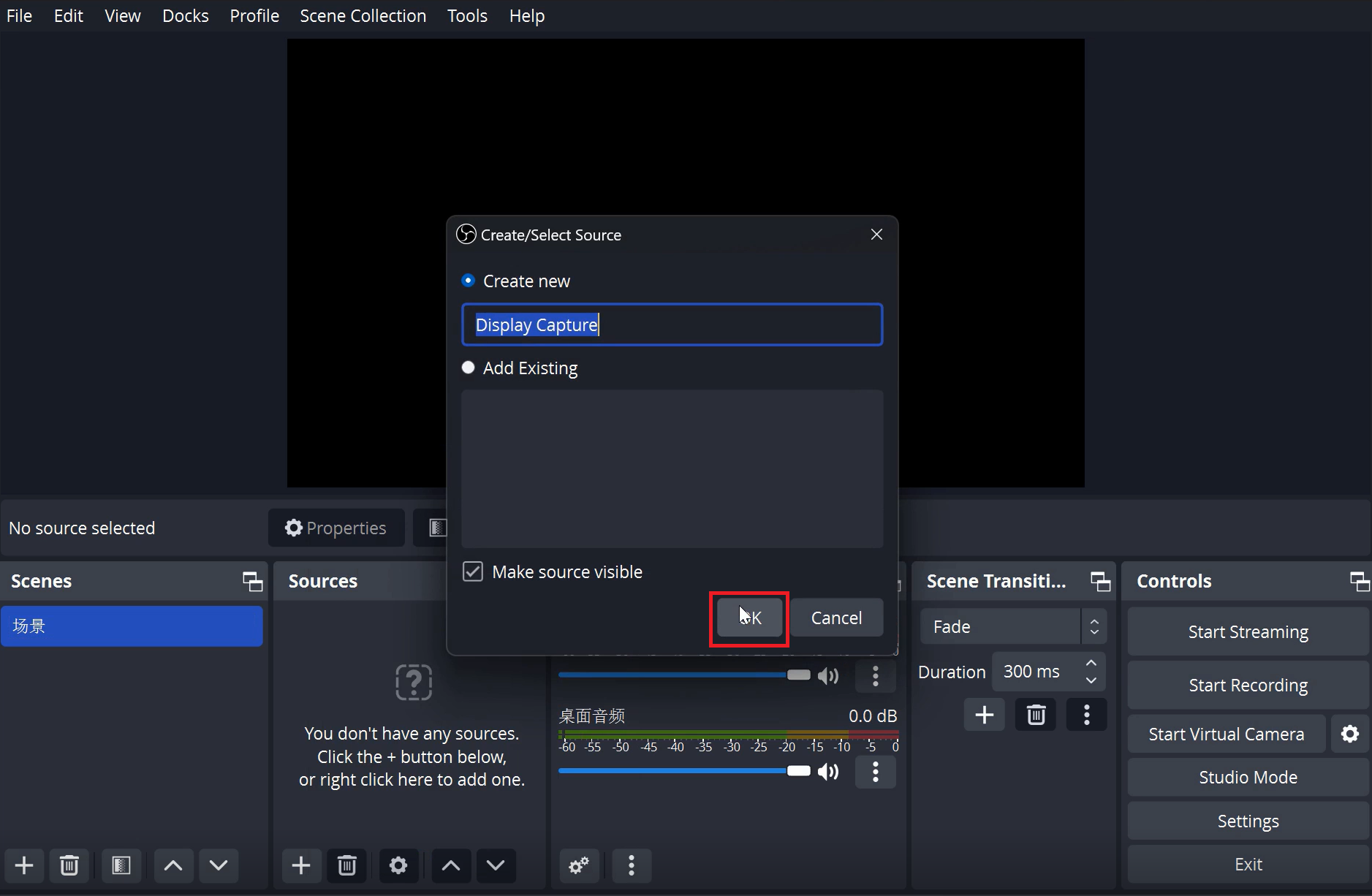
Task: Click add transition plus icon
Action: pos(984,715)
